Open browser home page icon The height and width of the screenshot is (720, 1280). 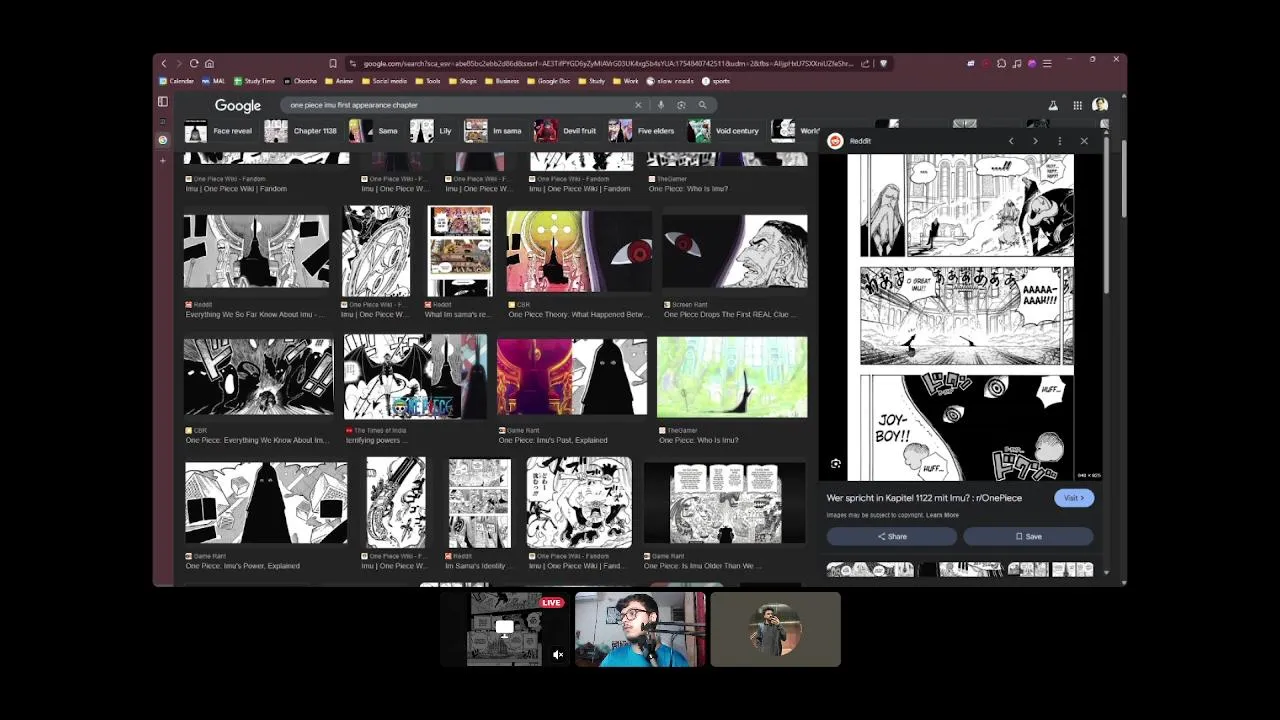(x=209, y=63)
